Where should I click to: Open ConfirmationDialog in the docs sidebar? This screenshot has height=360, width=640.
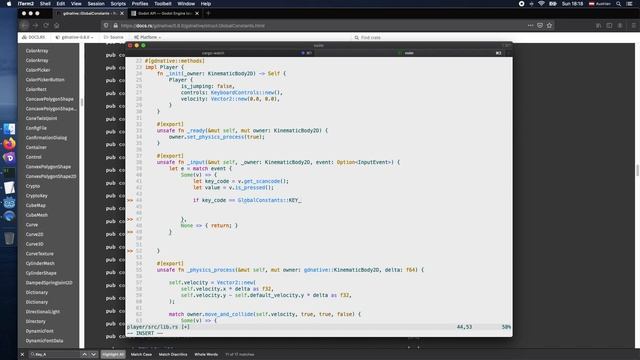click(x=46, y=138)
